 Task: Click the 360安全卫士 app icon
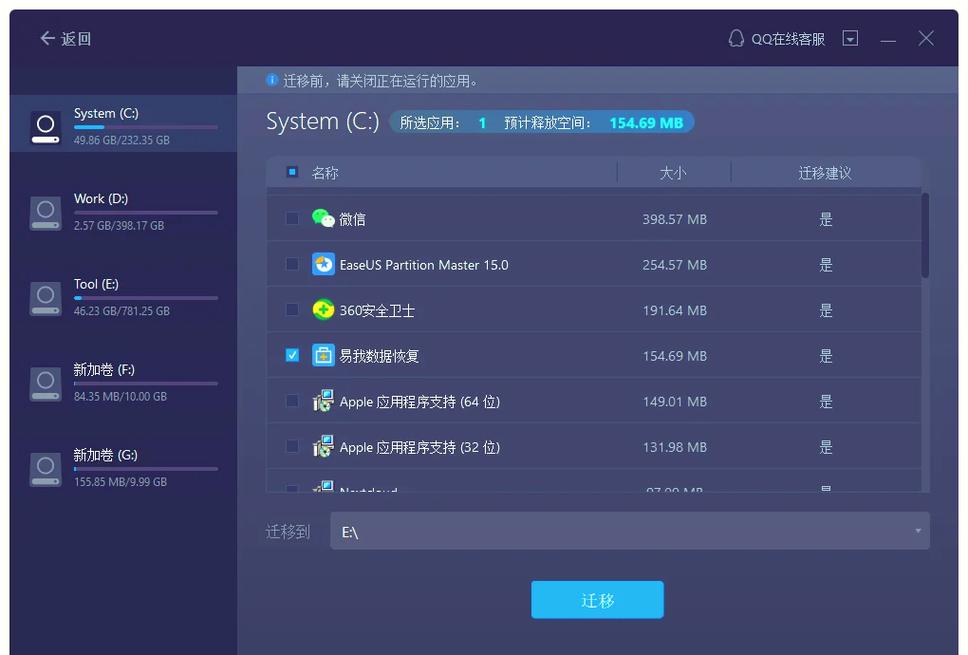(323, 310)
